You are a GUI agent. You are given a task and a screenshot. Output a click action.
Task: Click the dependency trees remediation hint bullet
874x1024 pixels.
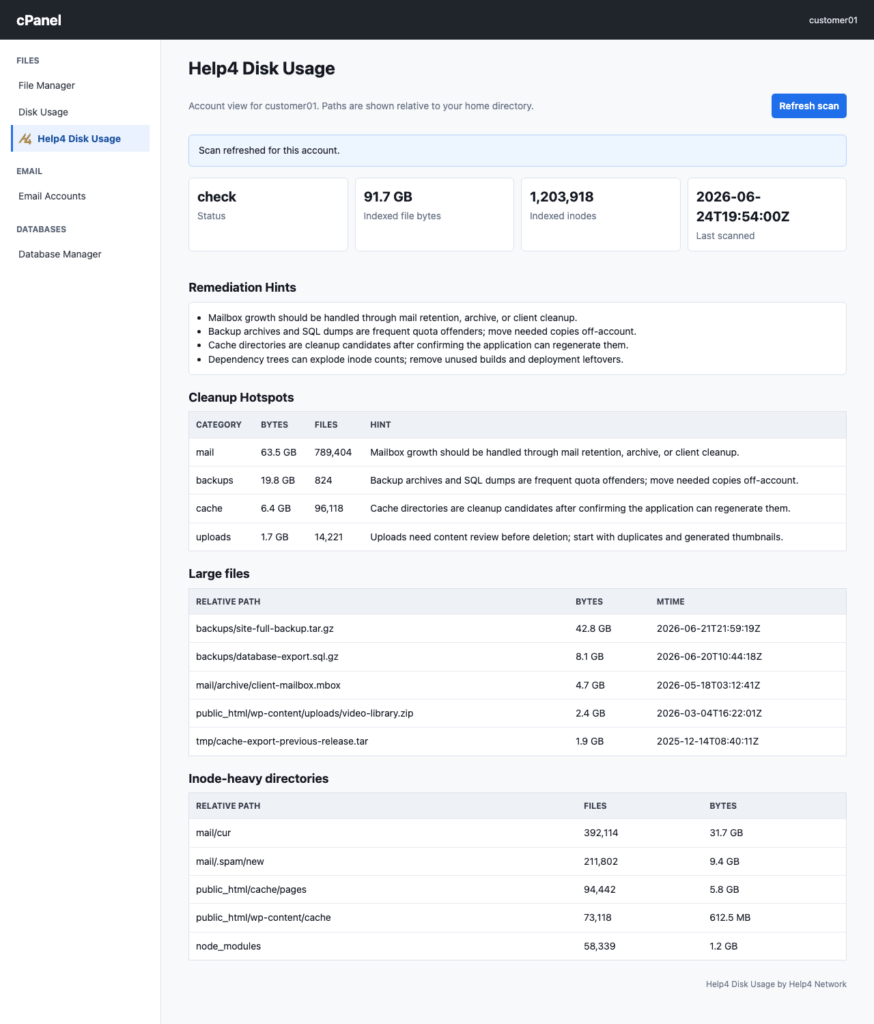click(x=415, y=359)
